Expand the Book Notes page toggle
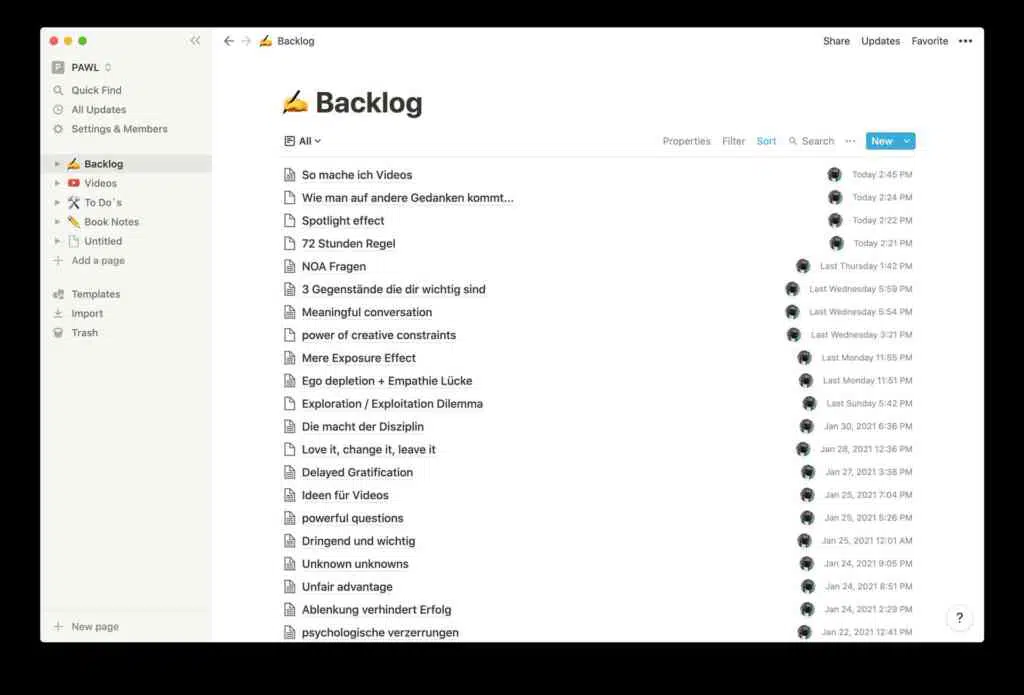This screenshot has height=695, width=1024. (x=57, y=222)
